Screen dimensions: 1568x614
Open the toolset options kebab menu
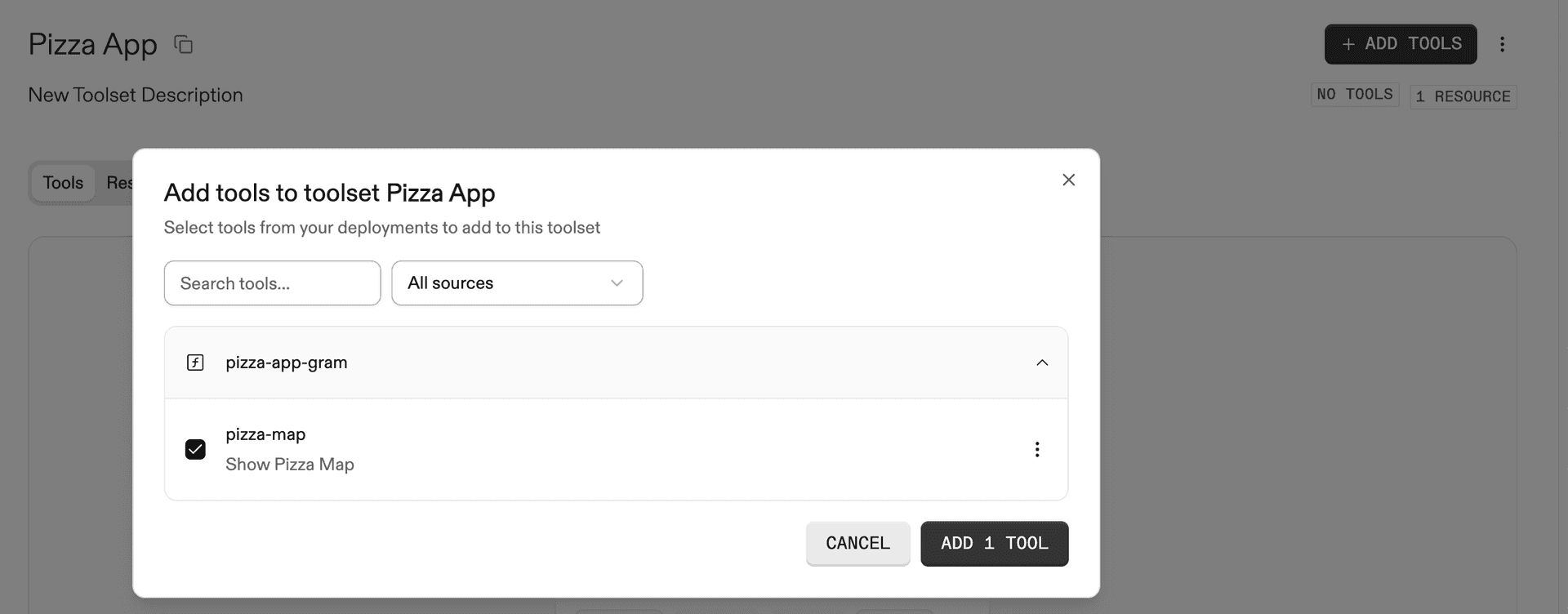coord(1503,44)
